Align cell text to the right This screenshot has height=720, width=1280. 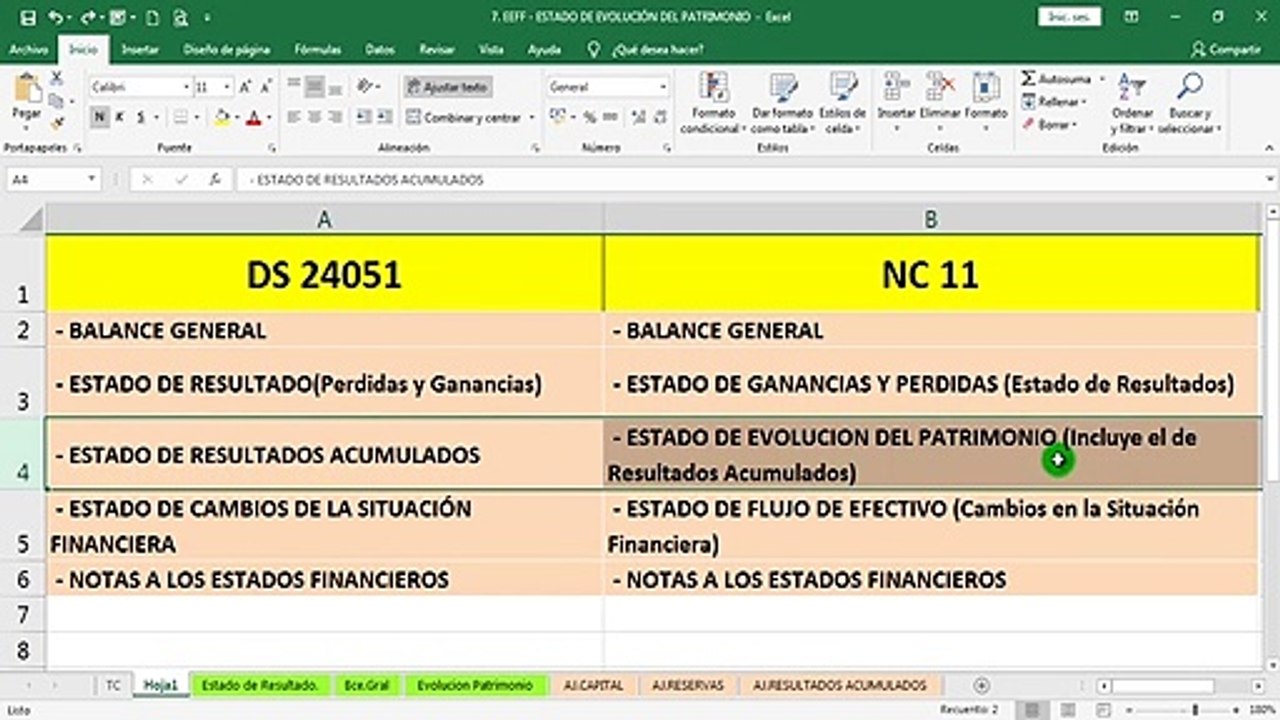tap(334, 117)
